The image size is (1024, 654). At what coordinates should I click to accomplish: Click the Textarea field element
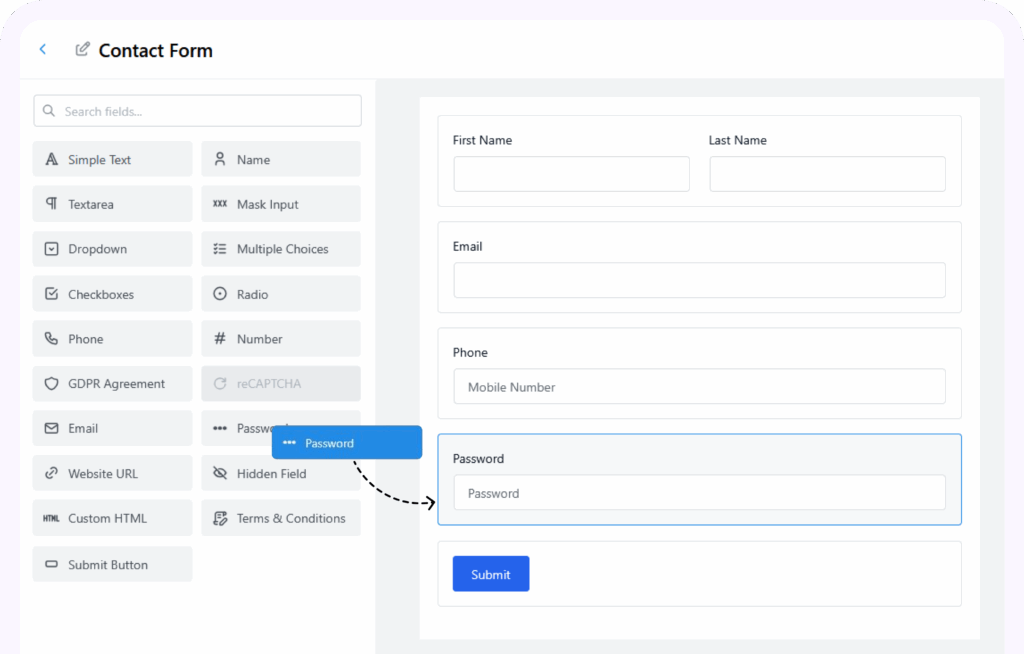[112, 203]
